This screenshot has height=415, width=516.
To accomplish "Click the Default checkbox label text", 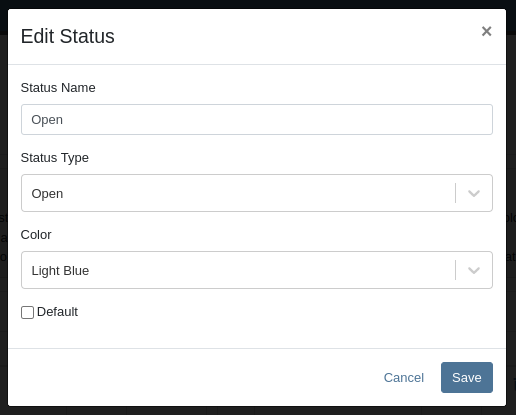I will pos(57,312).
